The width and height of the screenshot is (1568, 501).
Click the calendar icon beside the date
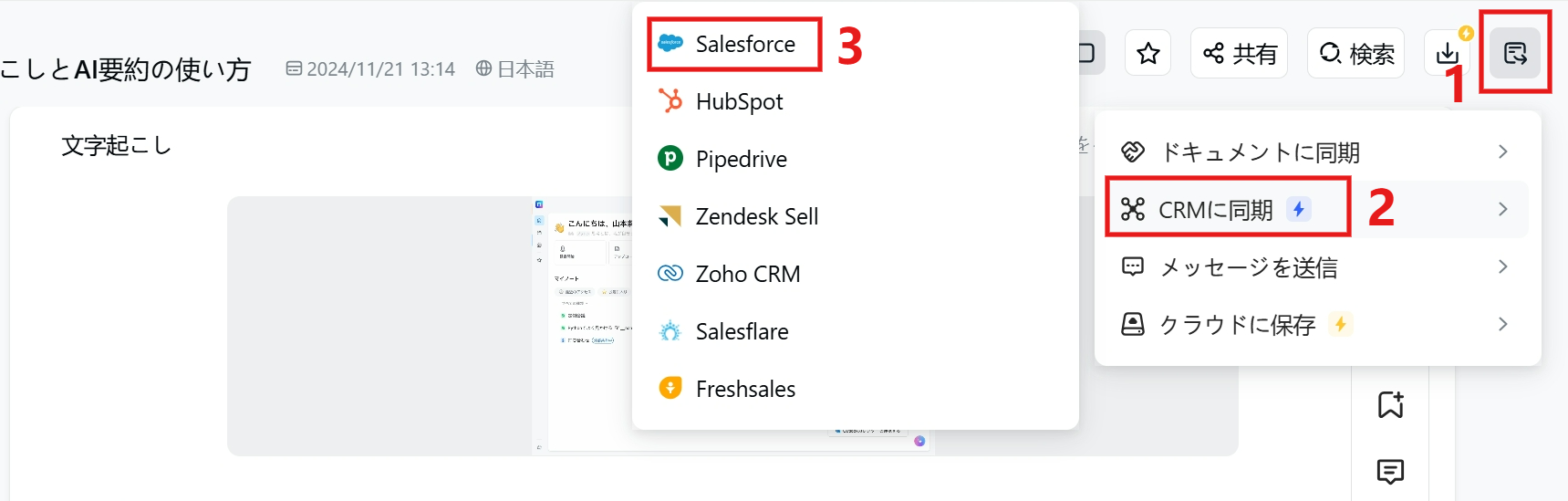[294, 68]
